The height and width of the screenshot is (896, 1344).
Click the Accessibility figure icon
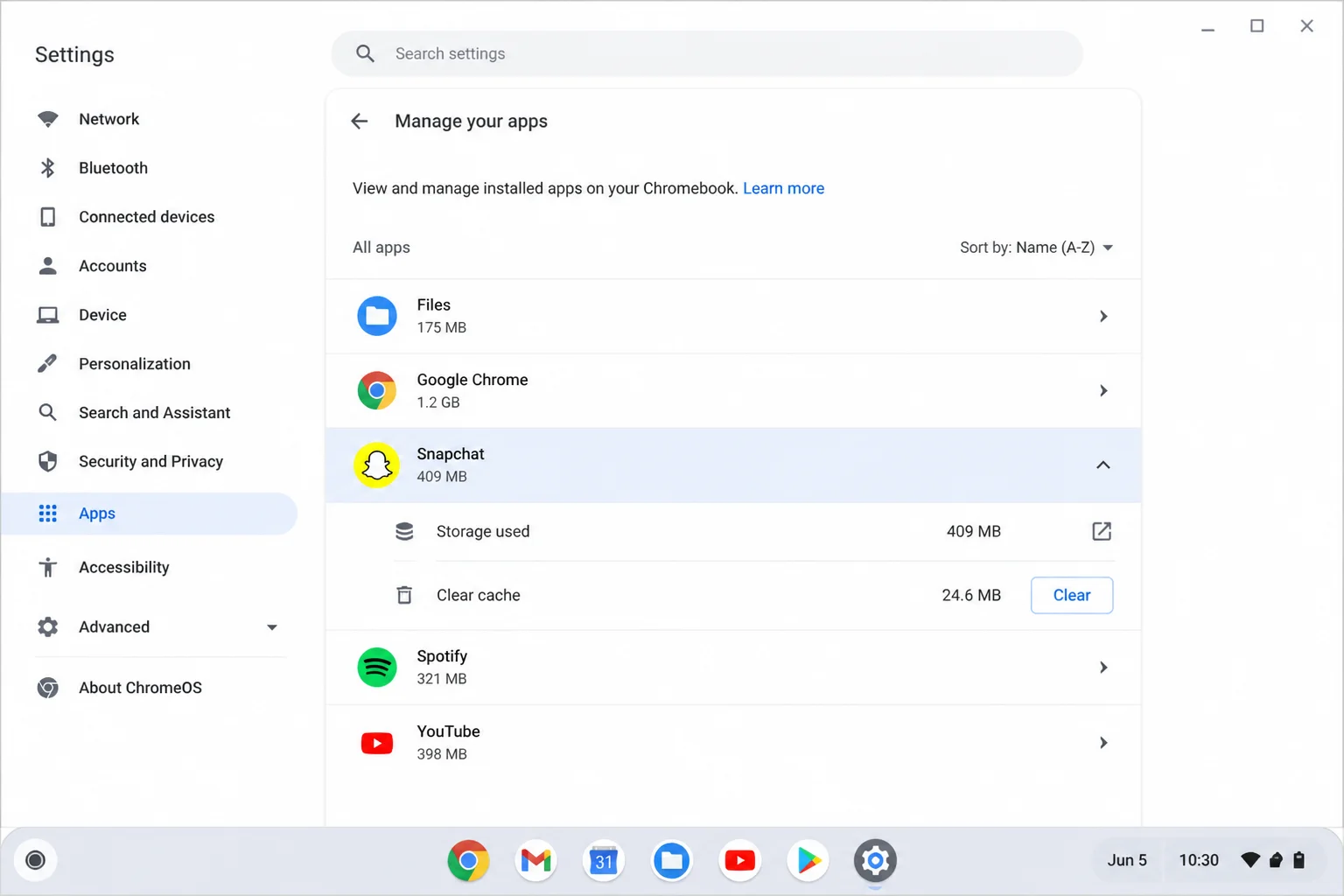pos(48,567)
